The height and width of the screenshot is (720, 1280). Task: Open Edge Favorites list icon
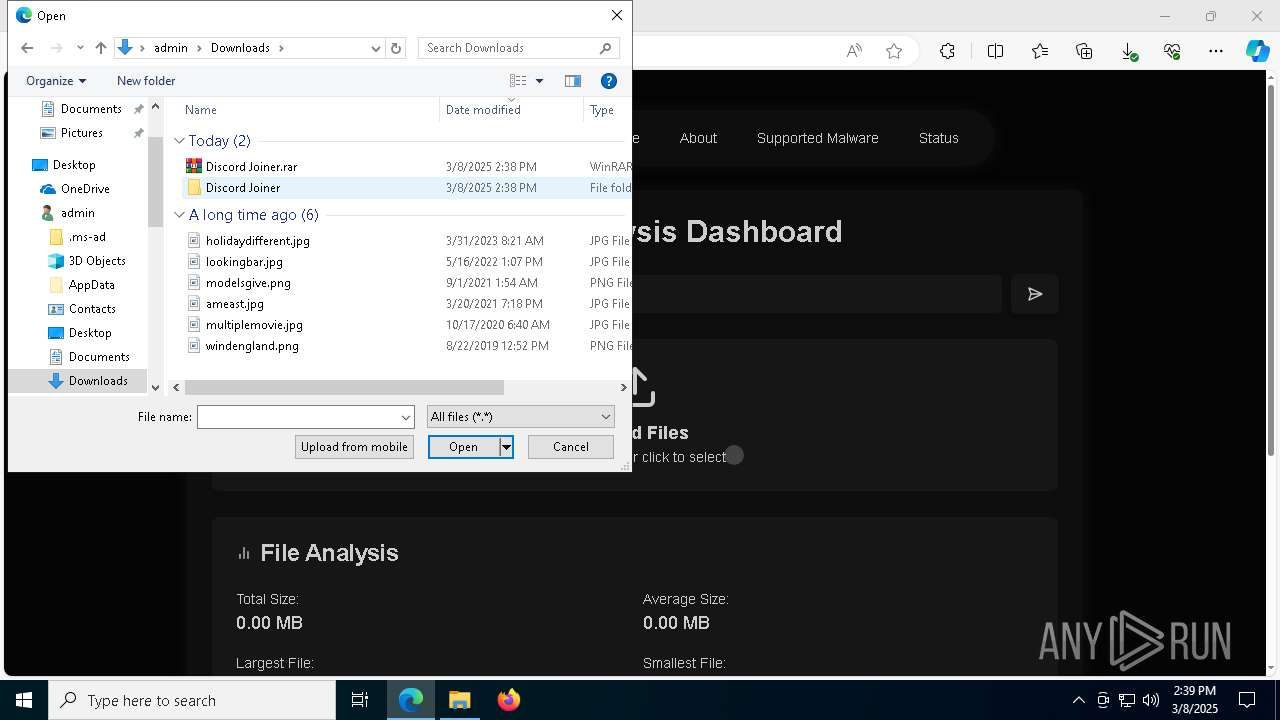click(x=1040, y=51)
